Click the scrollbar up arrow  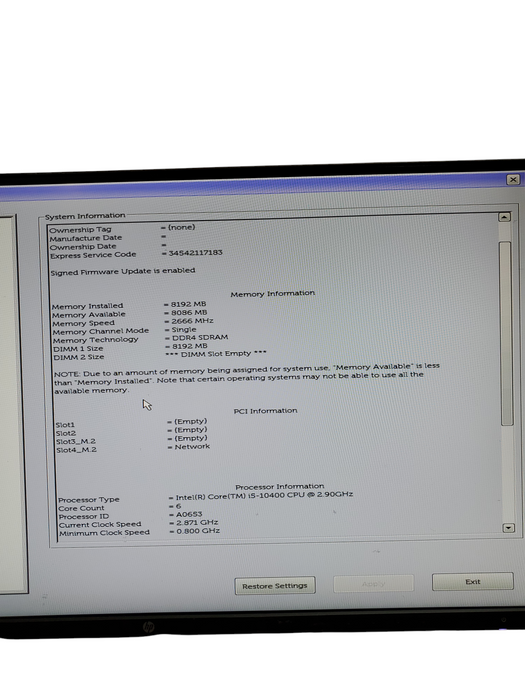504,217
